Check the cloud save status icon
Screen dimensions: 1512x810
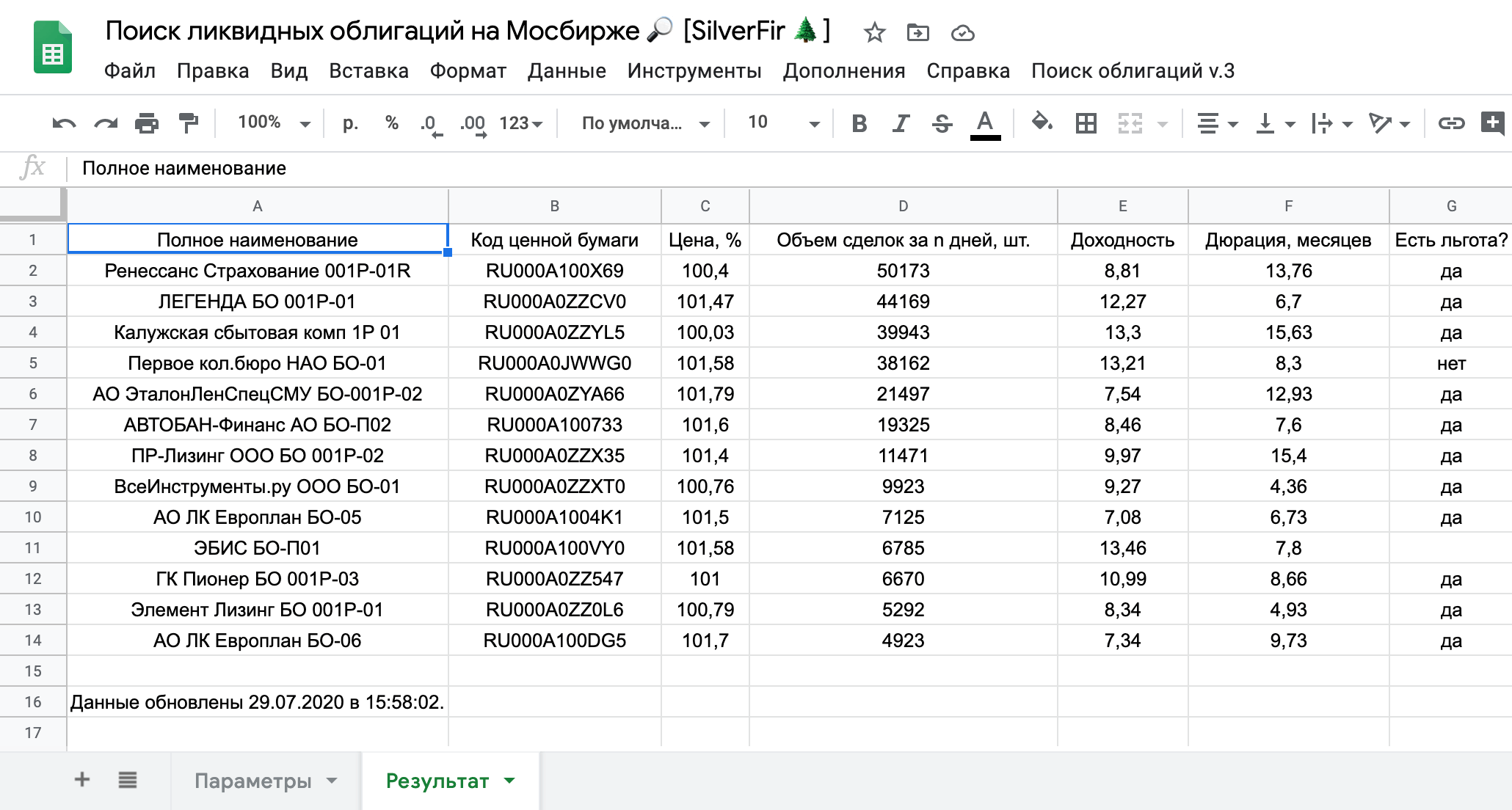(x=962, y=33)
